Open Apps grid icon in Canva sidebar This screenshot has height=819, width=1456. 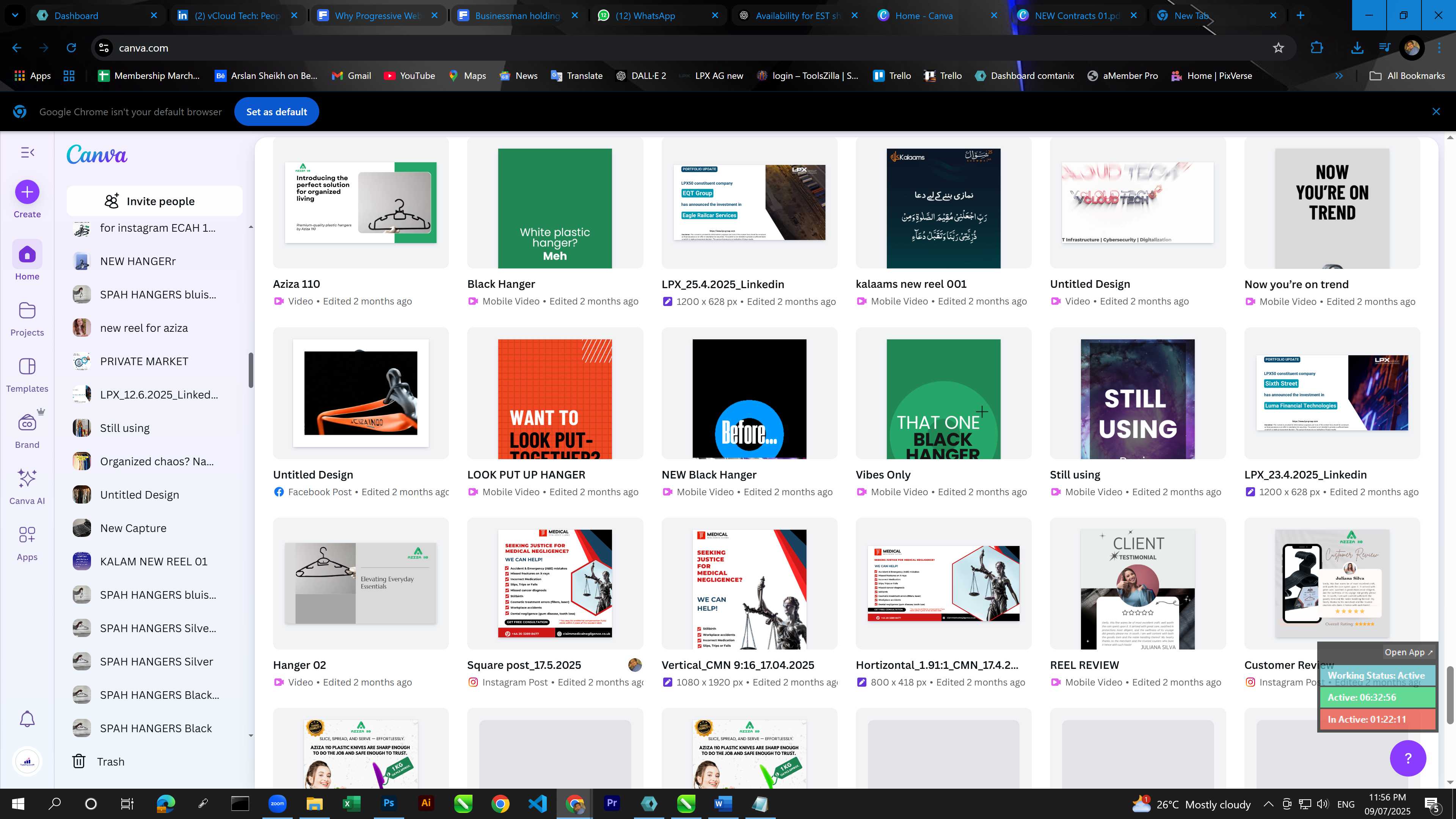(x=27, y=543)
